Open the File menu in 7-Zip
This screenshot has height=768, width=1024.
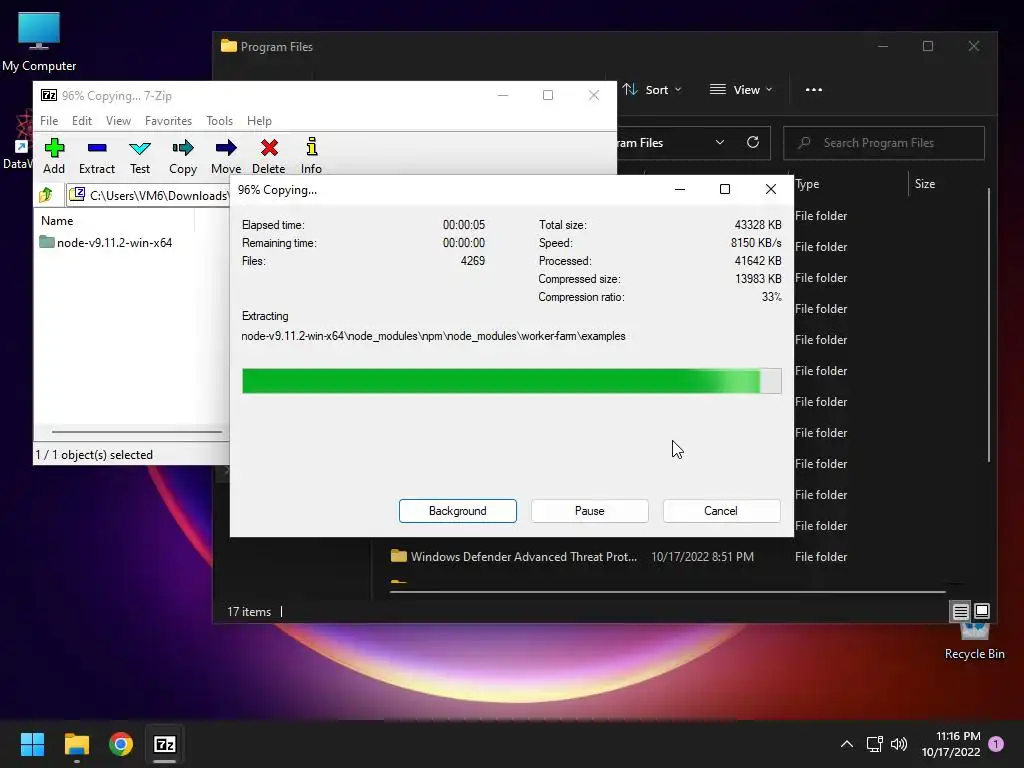(x=49, y=121)
